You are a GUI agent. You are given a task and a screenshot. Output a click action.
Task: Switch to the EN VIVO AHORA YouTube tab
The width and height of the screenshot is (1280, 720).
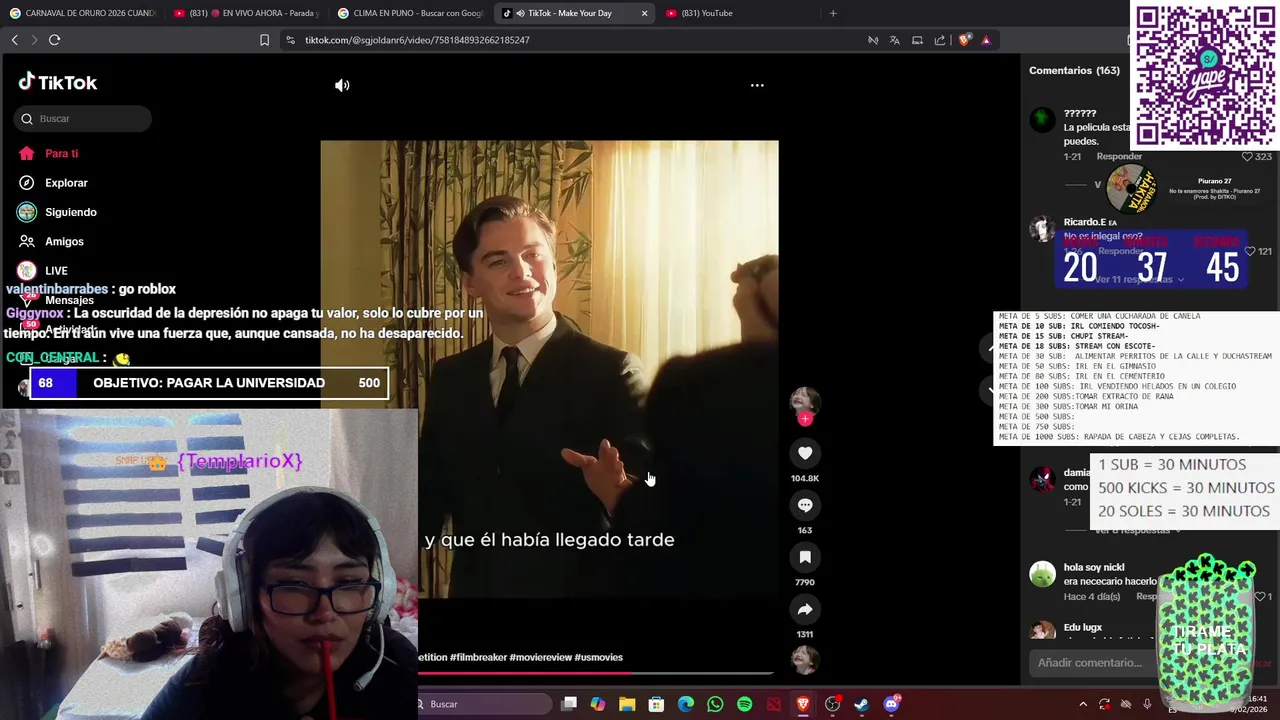point(246,13)
